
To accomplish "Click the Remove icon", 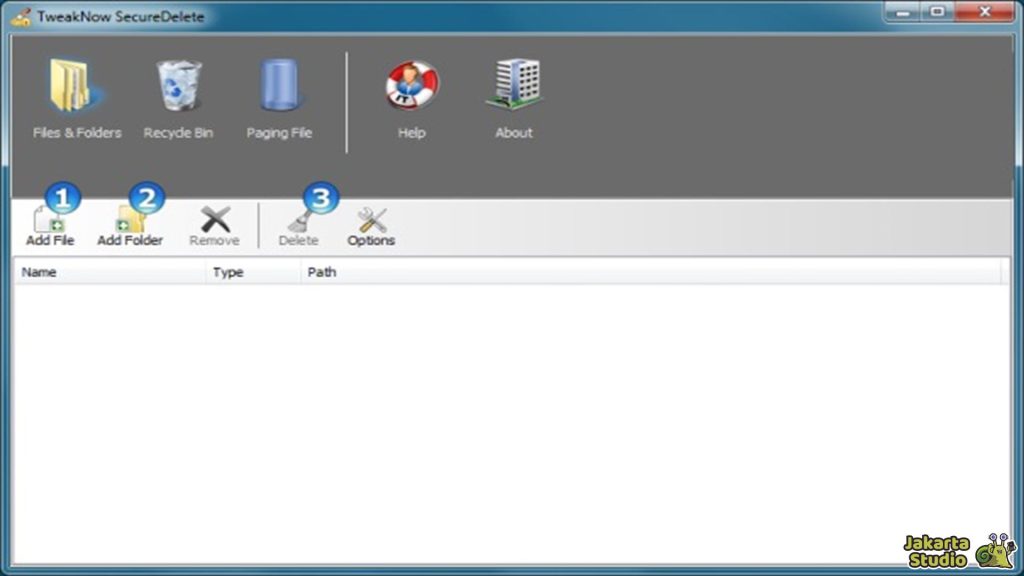I will coord(213,220).
